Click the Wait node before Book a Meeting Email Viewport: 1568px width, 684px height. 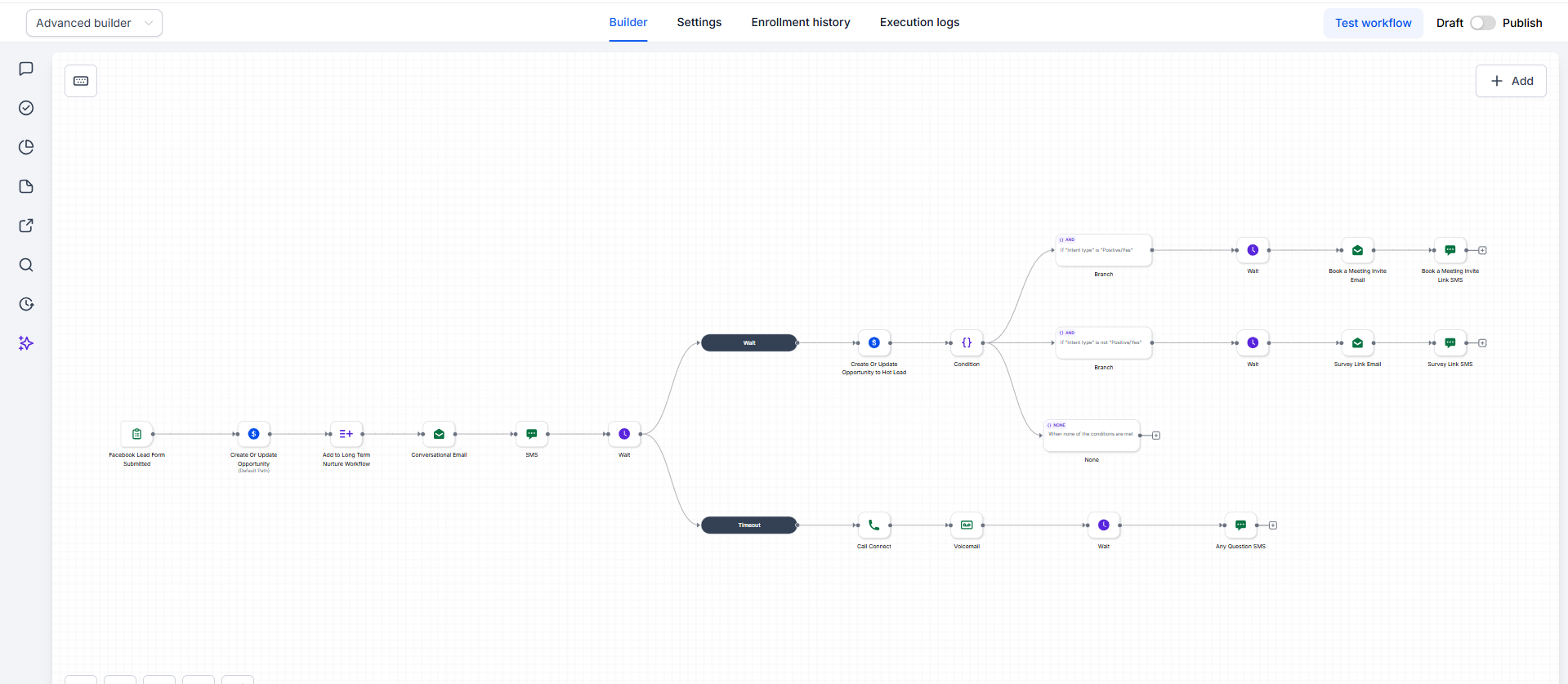[1253, 250]
